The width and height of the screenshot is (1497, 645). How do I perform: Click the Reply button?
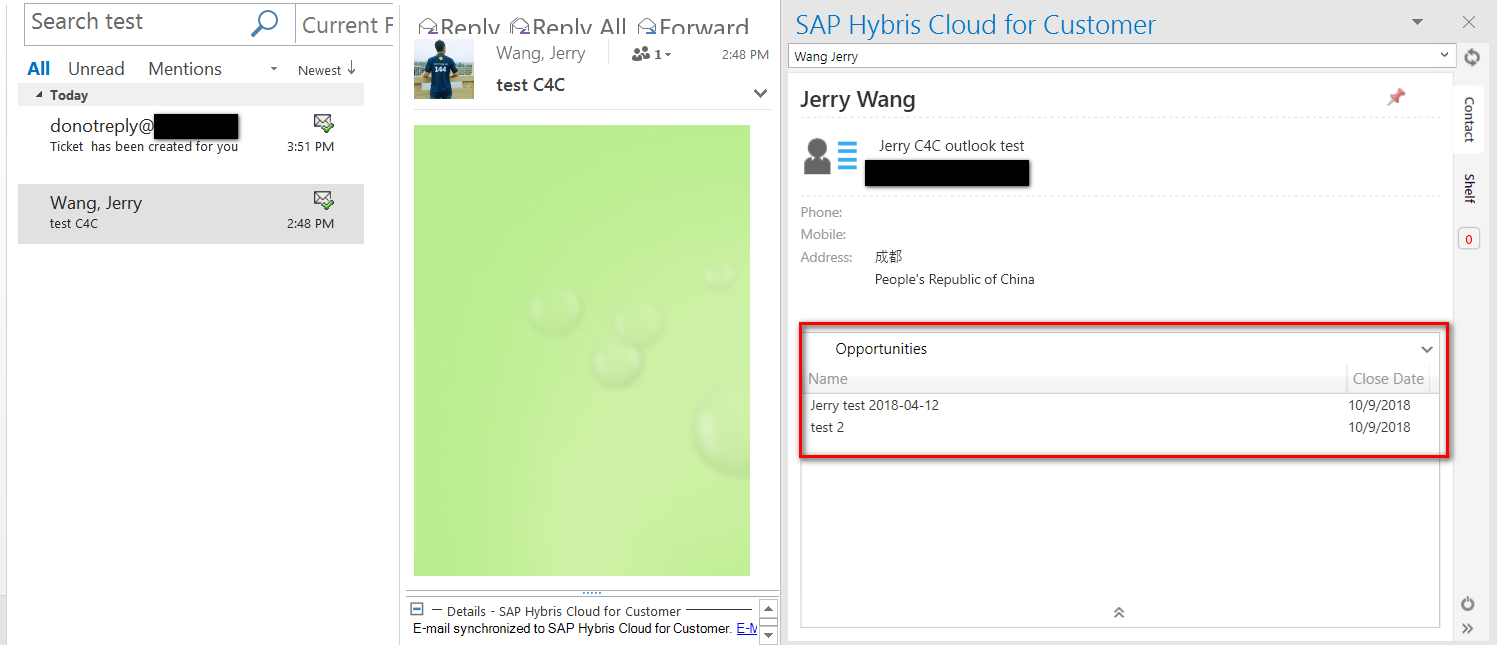(x=458, y=27)
